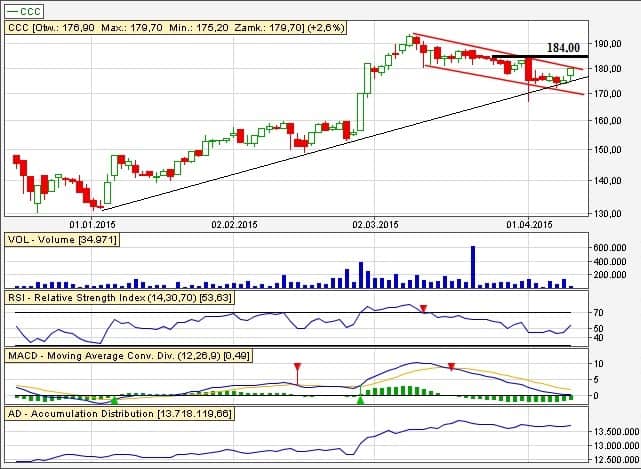Click red triangle near the MACD peak

(452, 367)
